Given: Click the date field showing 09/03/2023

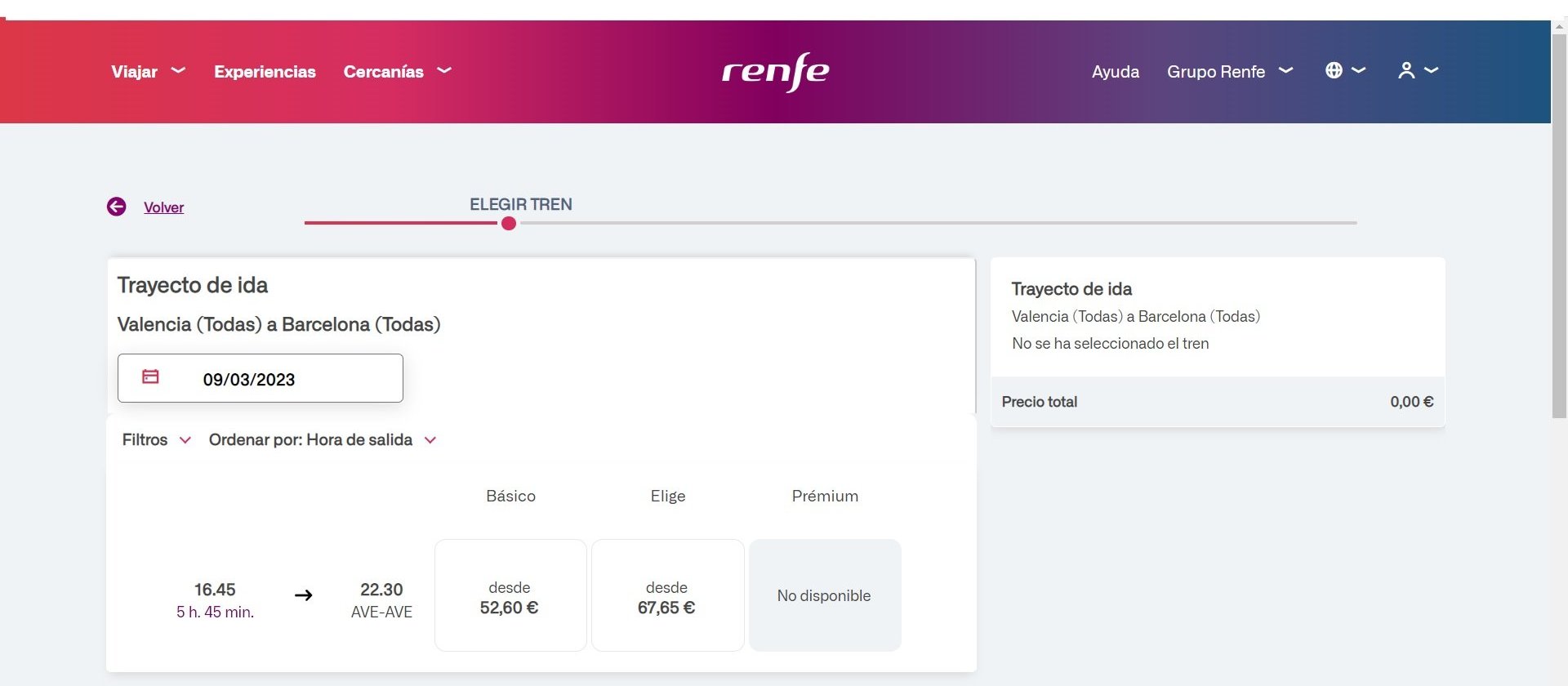Looking at the screenshot, I should coord(261,378).
